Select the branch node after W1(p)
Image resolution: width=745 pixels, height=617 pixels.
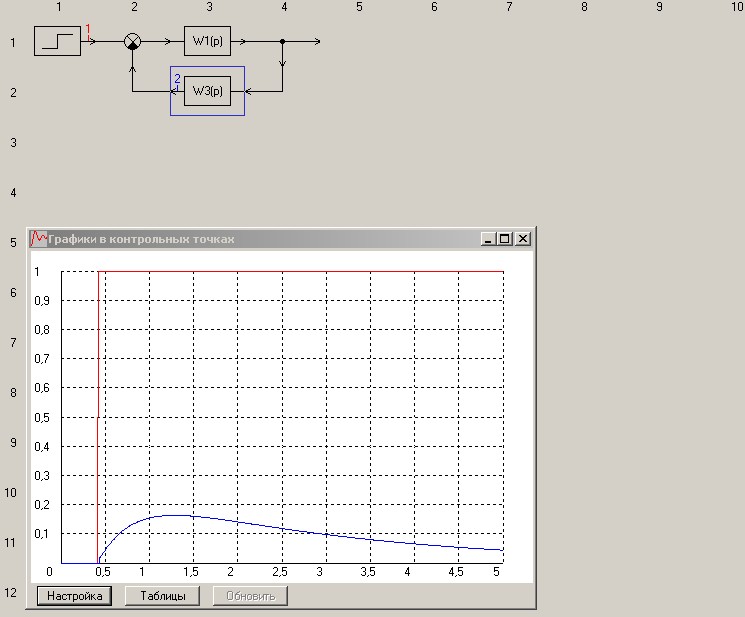click(x=282, y=41)
